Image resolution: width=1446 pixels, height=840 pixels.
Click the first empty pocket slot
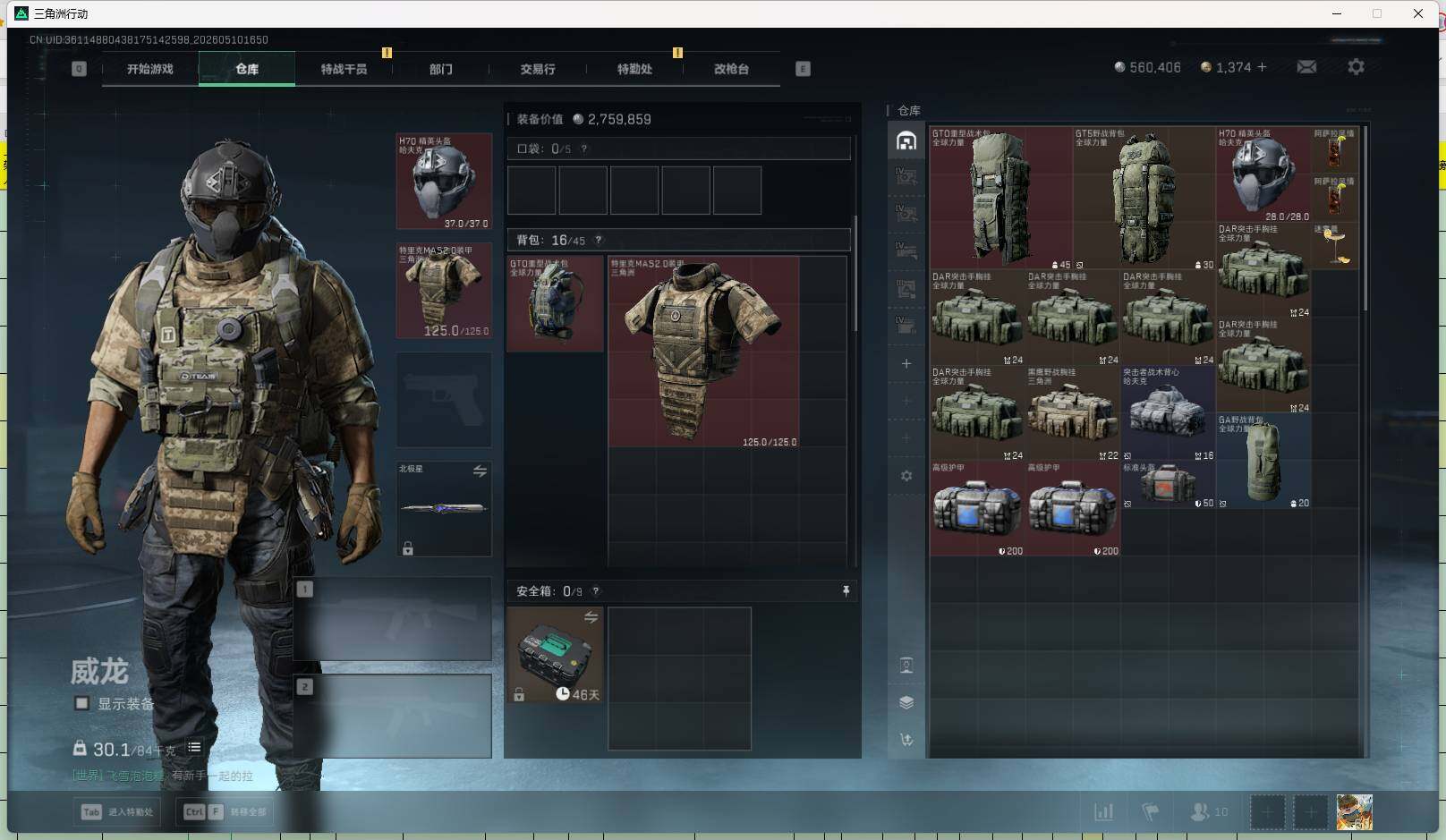(x=532, y=190)
